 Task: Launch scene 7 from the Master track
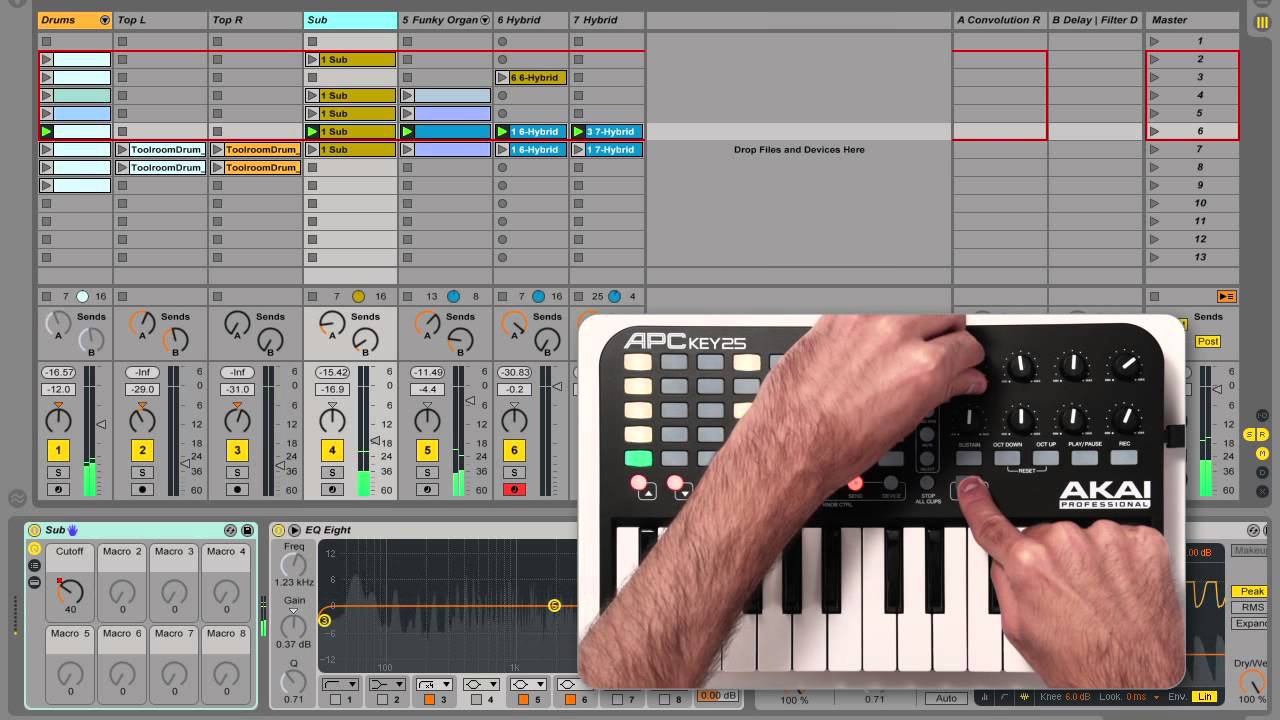1154,150
